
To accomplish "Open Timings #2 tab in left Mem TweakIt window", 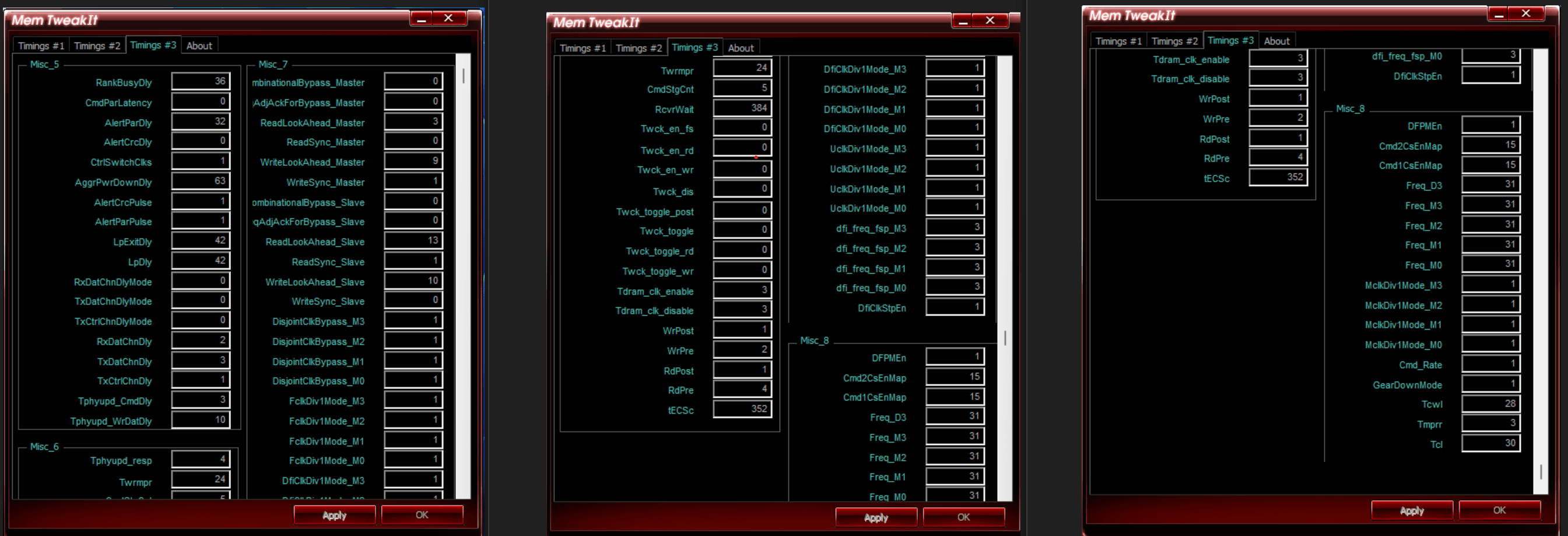I will click(97, 45).
